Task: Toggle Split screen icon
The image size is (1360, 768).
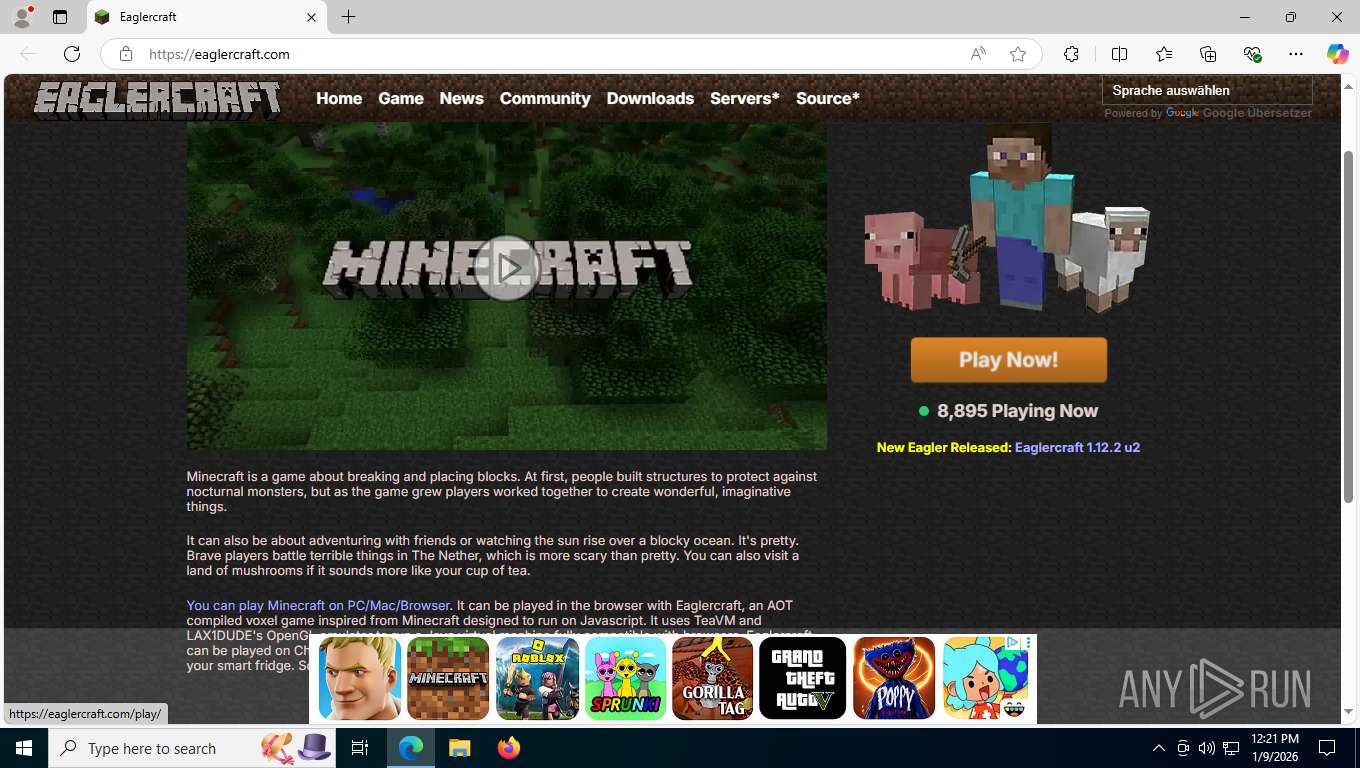Action: coord(1119,54)
